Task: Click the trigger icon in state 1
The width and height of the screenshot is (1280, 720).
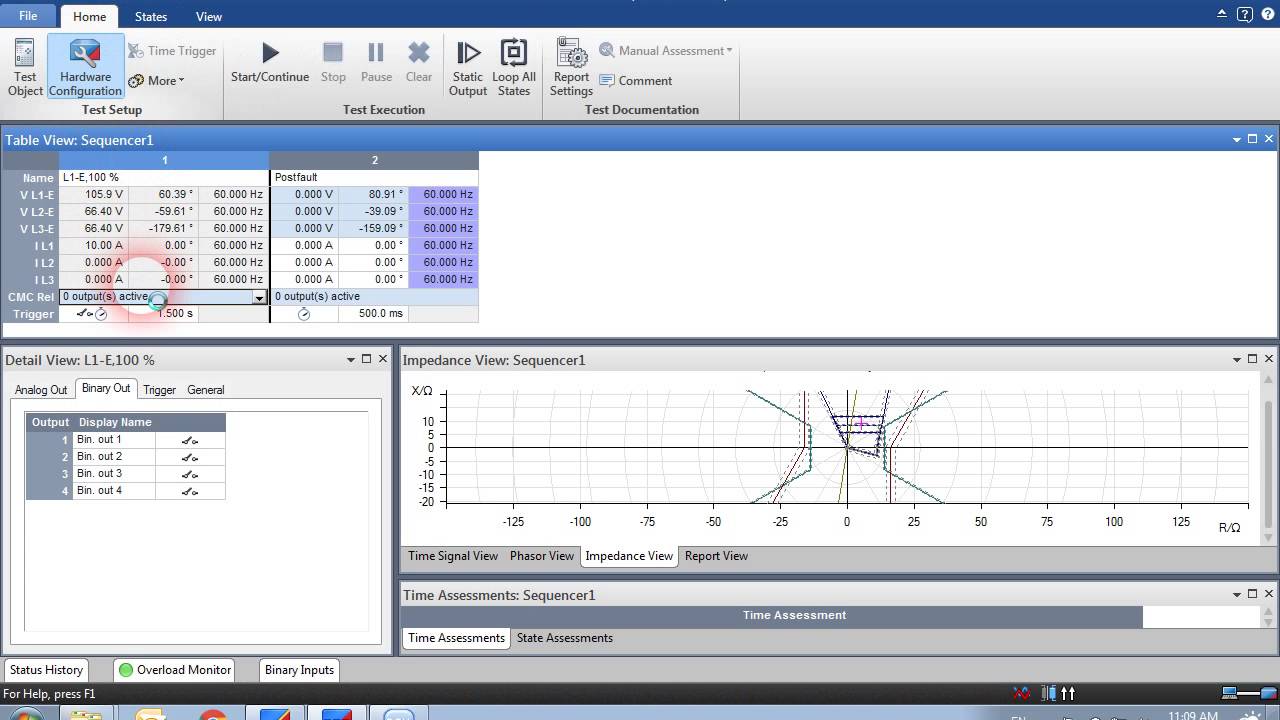Action: [93, 314]
